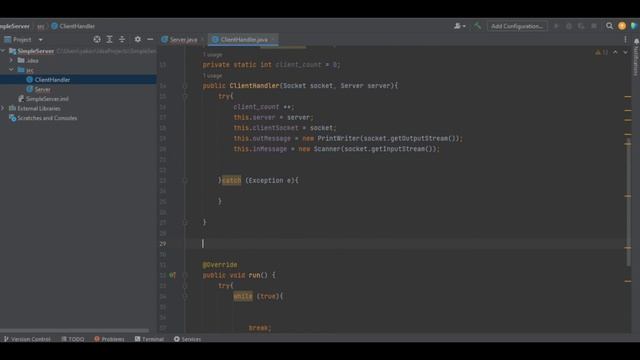Open TODO tool window

pos(73,339)
